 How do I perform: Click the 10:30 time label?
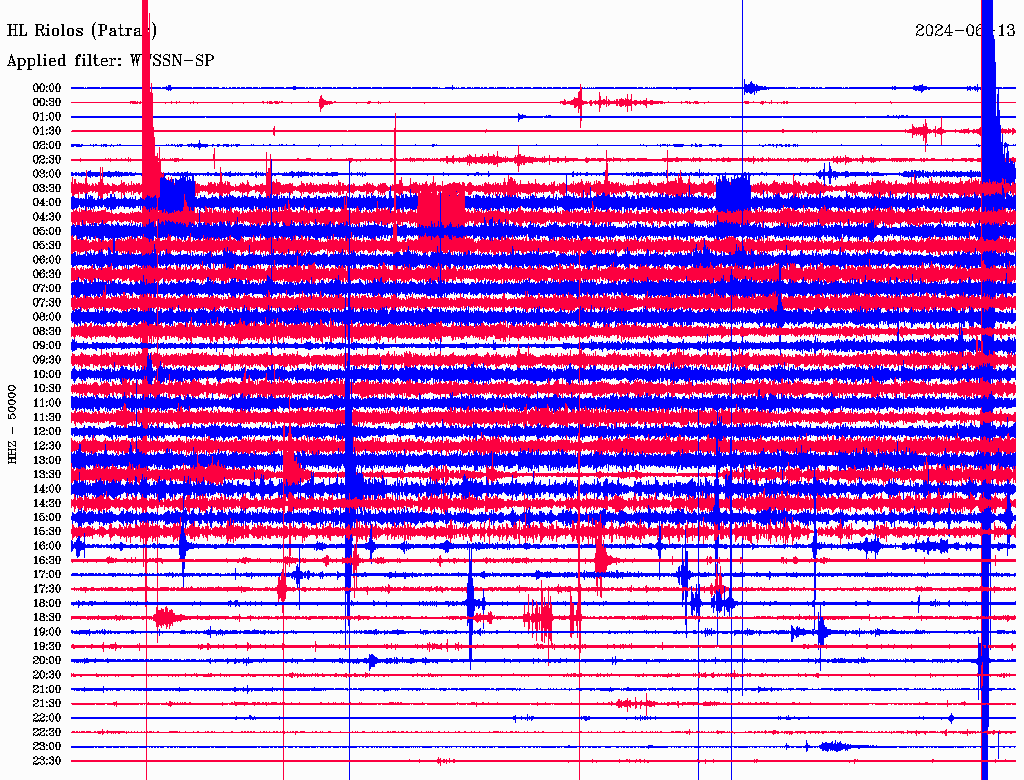pyautogui.click(x=47, y=388)
